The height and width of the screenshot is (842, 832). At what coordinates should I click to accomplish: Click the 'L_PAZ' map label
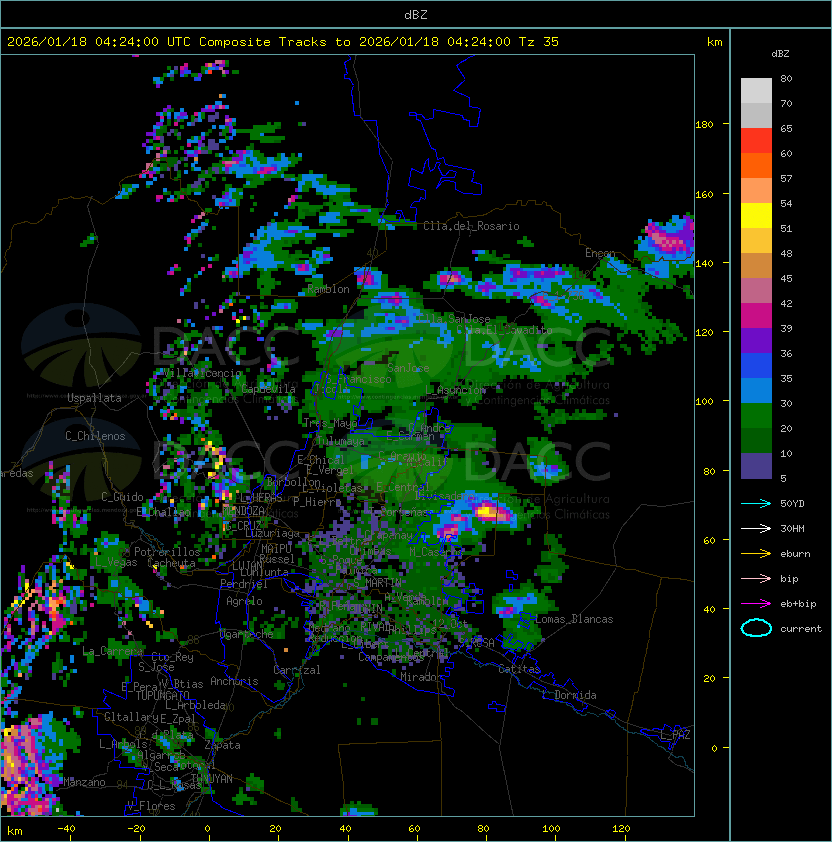[x=675, y=734]
